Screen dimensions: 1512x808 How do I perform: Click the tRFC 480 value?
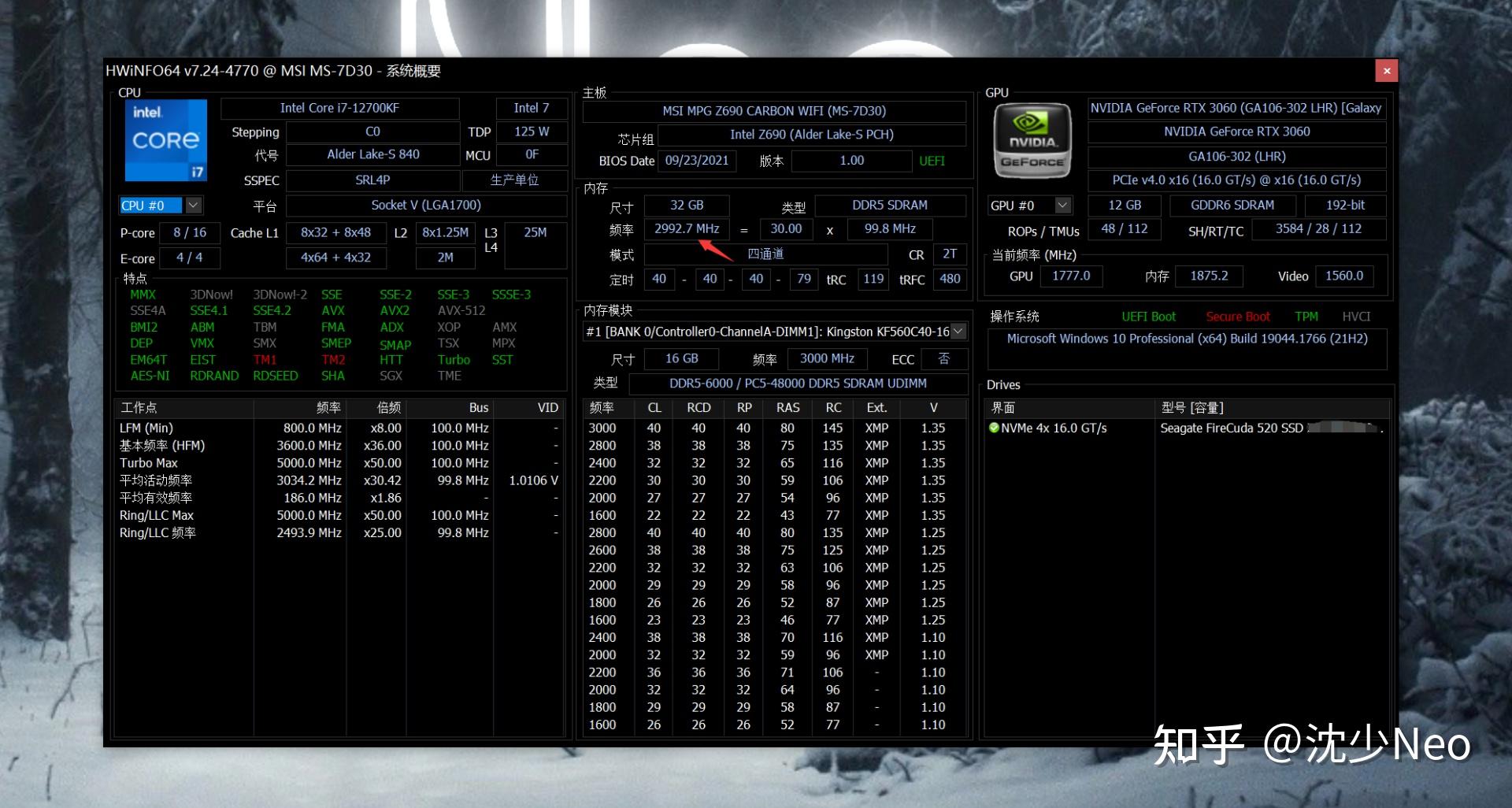click(x=950, y=279)
